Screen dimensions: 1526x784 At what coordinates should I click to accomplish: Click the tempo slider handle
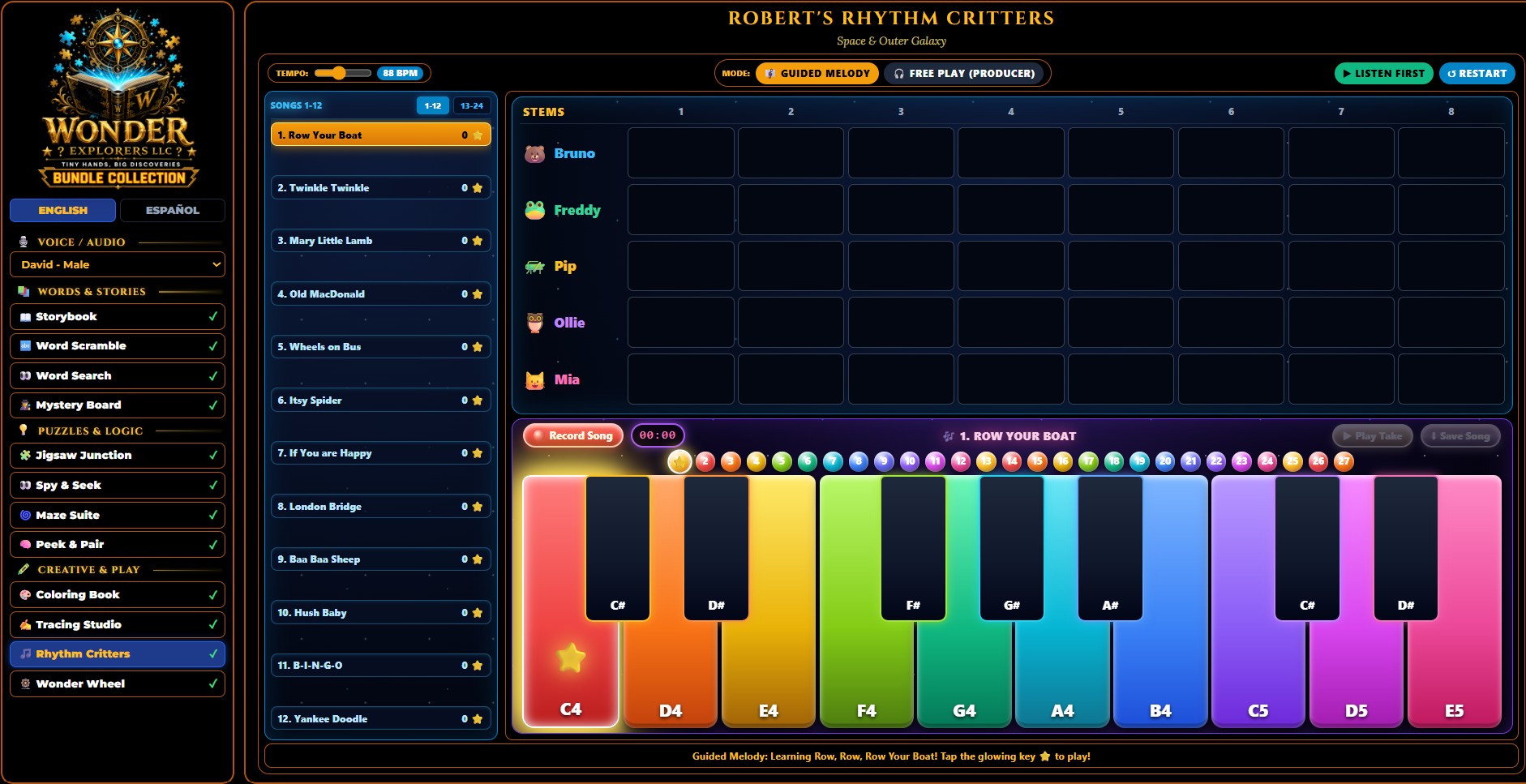[339, 73]
